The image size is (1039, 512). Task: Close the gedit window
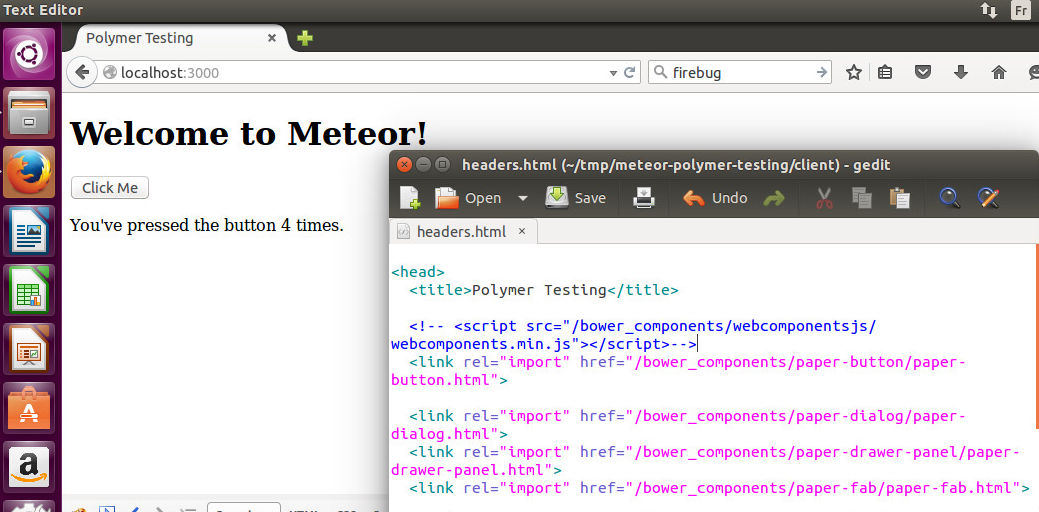pos(404,165)
